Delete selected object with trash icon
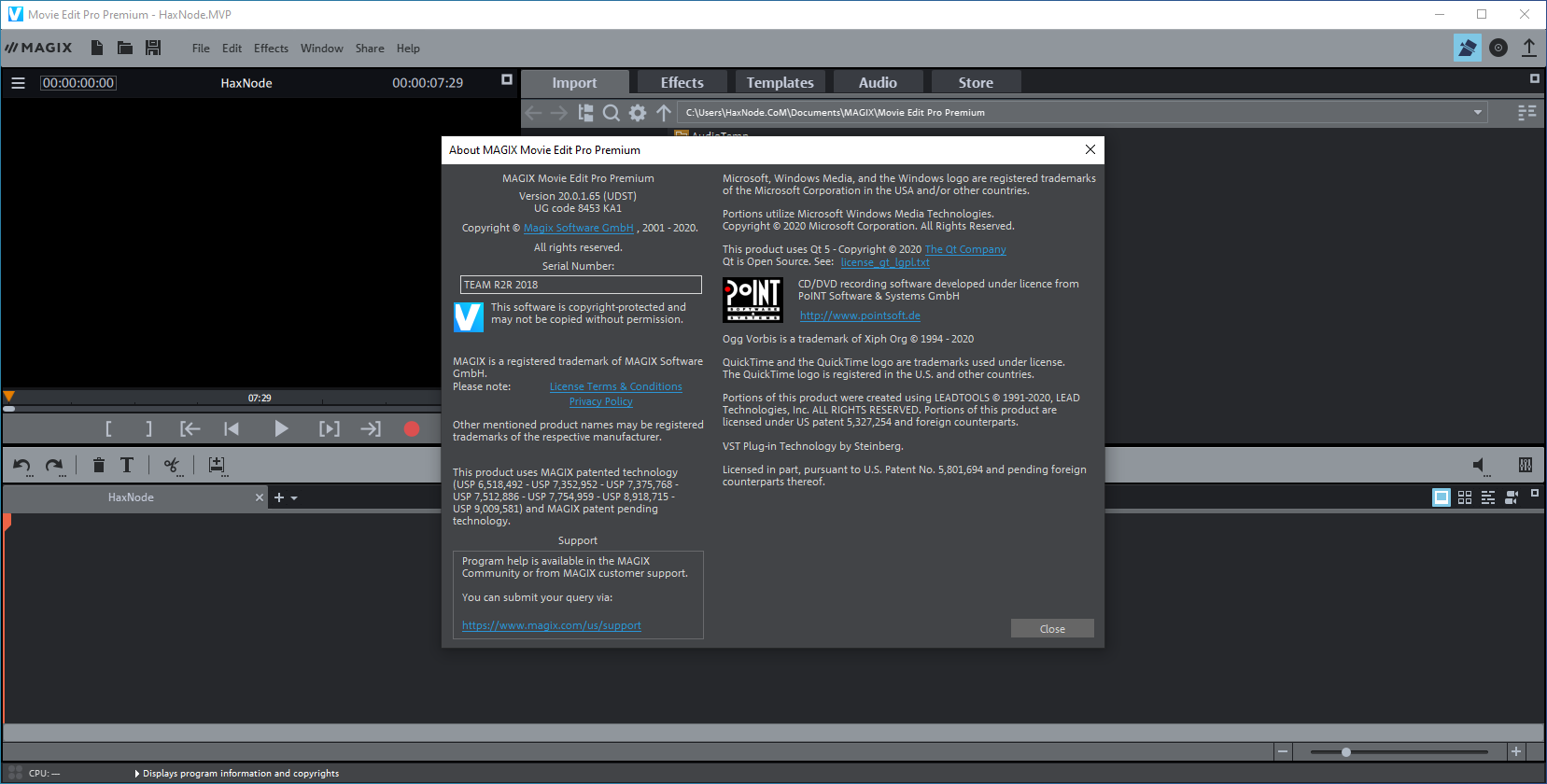 [98, 465]
